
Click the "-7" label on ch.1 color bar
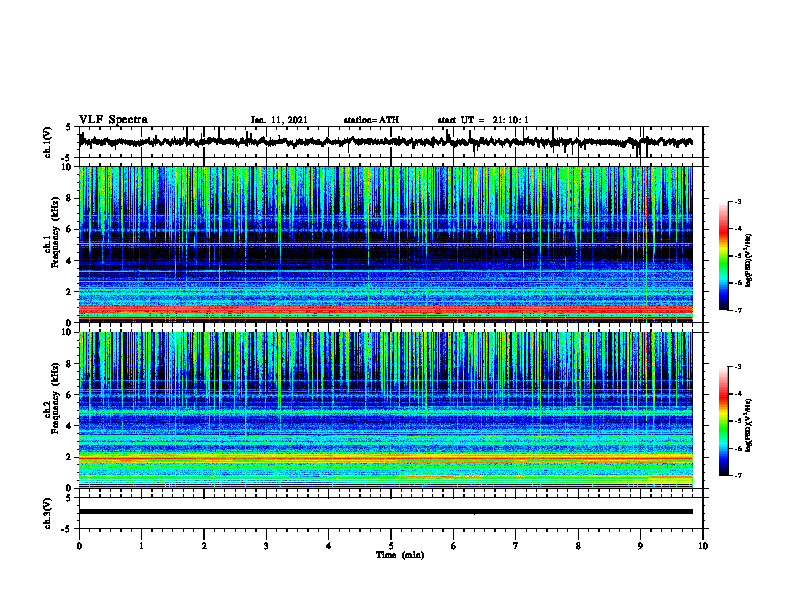pos(737,310)
